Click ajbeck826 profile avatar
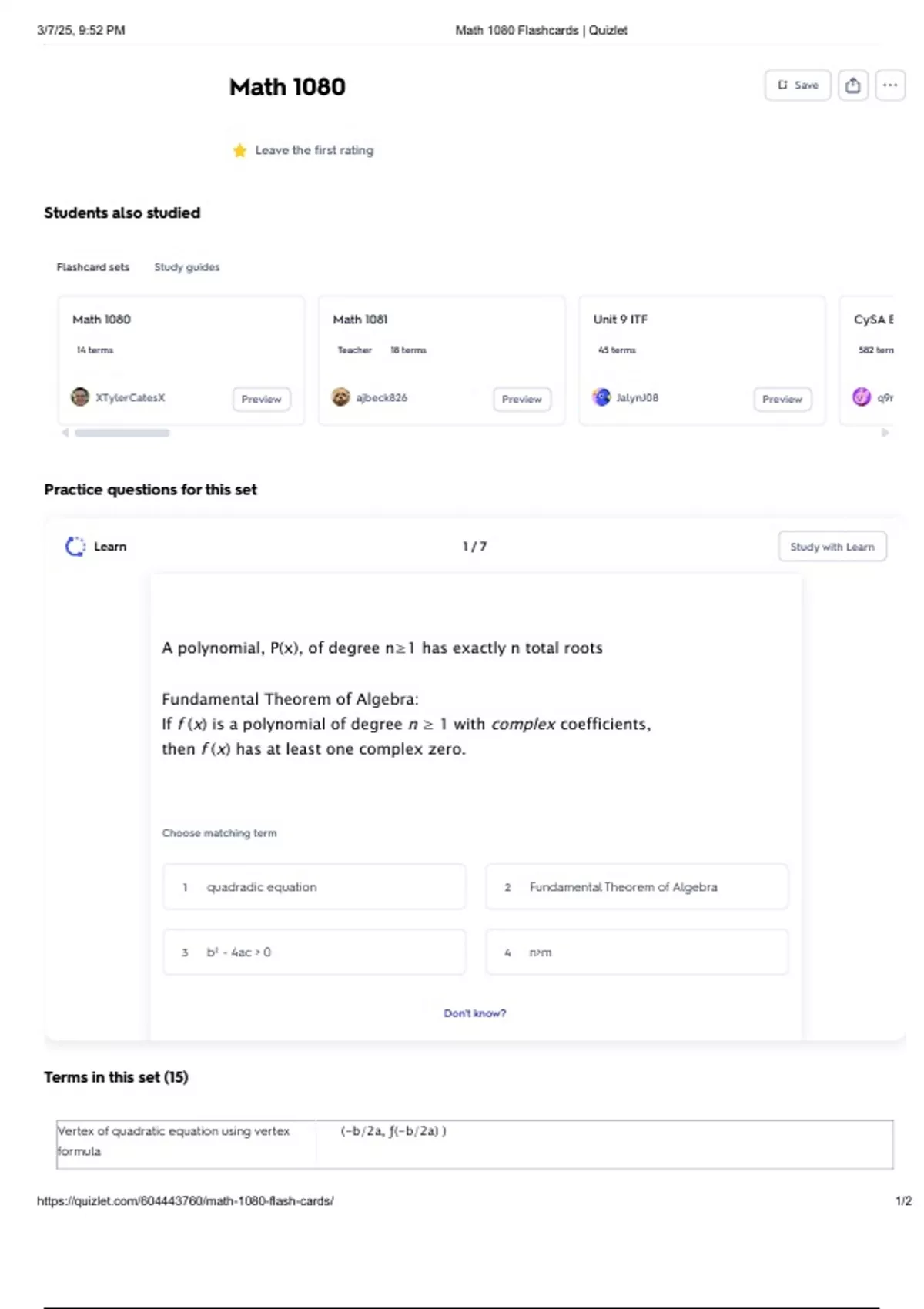The image size is (924, 1309). point(340,397)
